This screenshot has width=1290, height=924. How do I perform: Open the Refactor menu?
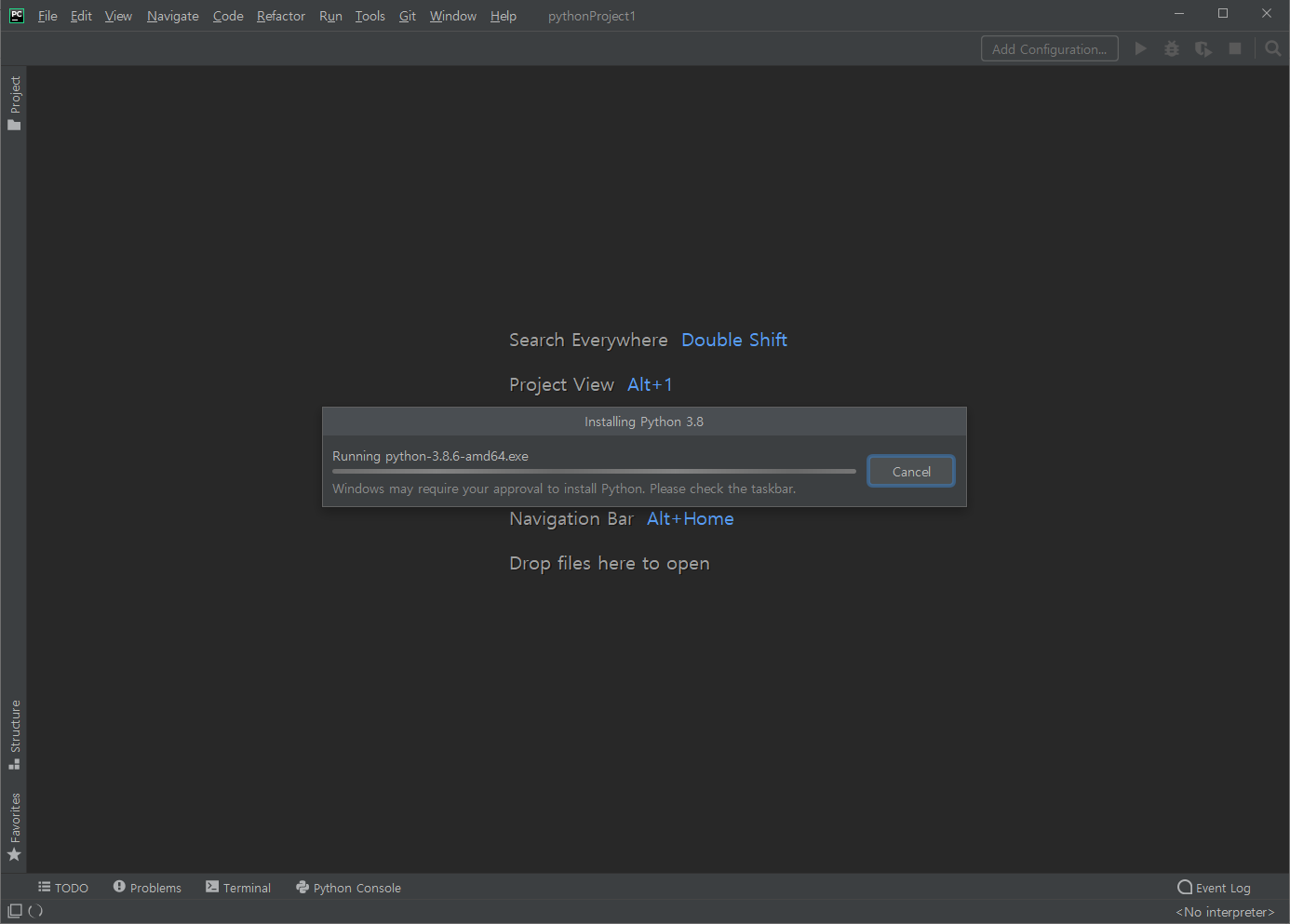coord(281,16)
